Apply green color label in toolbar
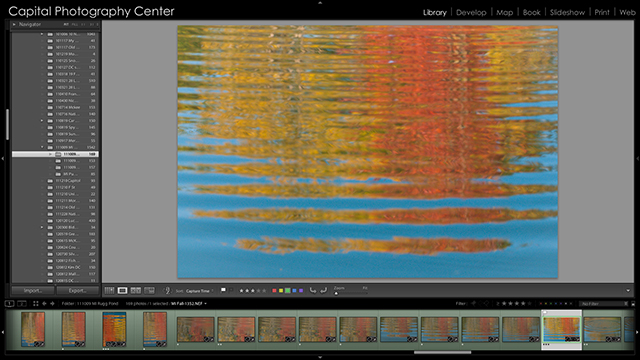Viewport: 640px width, 360px height. pyautogui.click(x=287, y=291)
